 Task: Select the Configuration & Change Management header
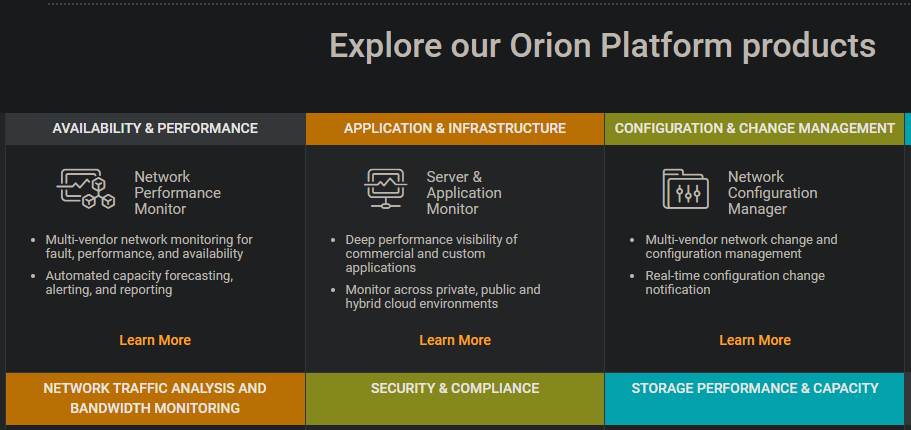tap(755, 128)
